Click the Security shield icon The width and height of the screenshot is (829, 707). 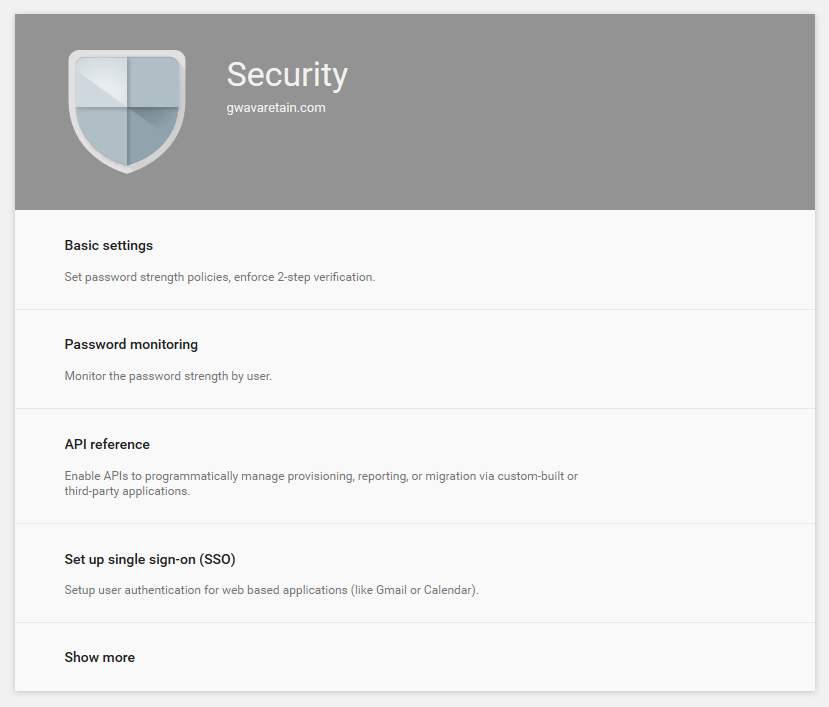(127, 110)
